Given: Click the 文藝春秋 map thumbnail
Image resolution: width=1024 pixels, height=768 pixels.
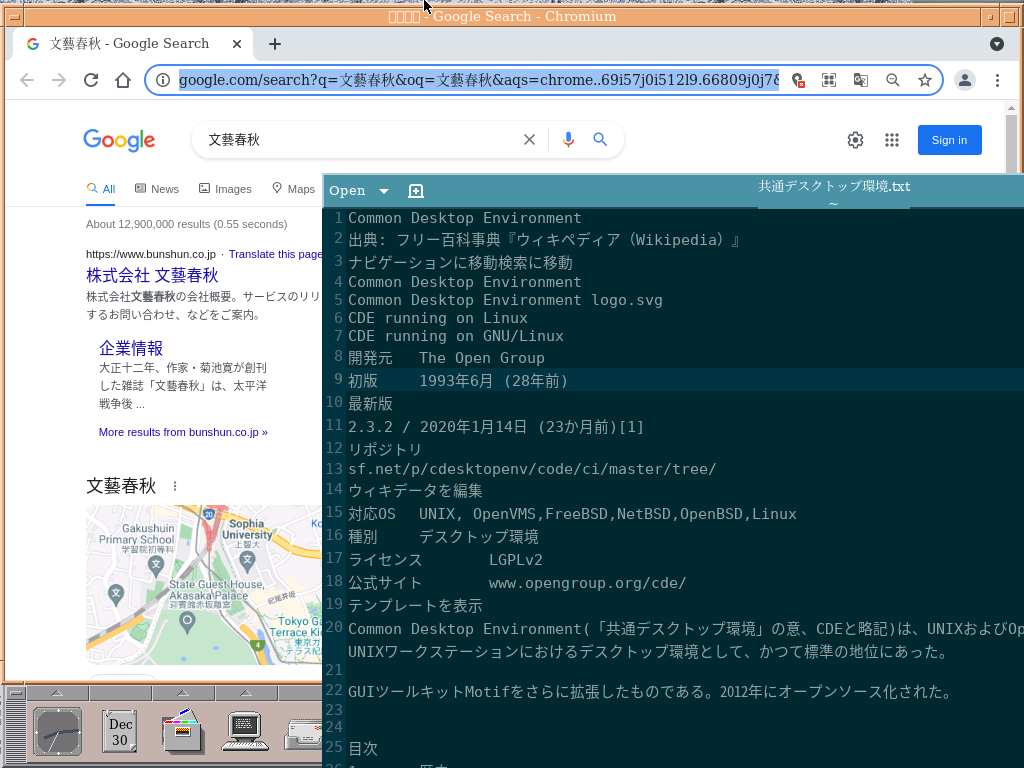Looking at the screenshot, I should pos(204,584).
